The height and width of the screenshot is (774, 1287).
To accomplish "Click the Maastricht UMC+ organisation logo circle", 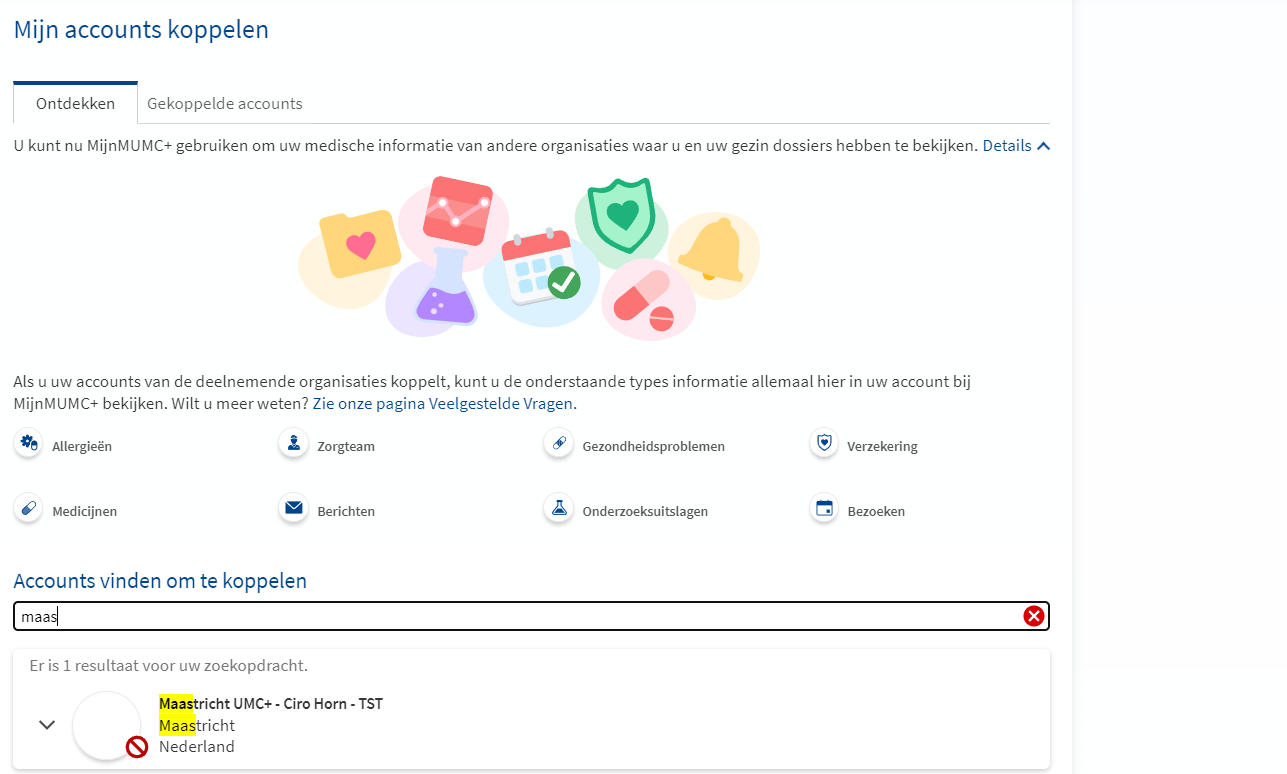I will 106,725.
